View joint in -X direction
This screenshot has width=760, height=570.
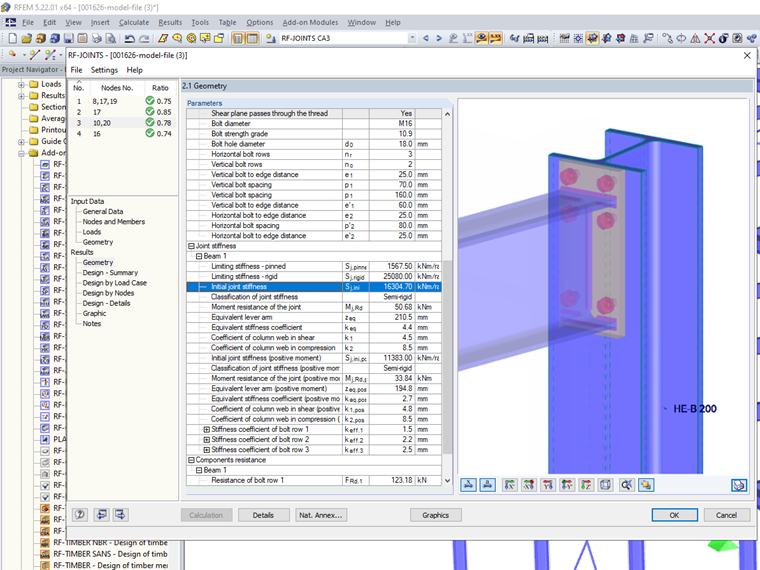(x=529, y=485)
